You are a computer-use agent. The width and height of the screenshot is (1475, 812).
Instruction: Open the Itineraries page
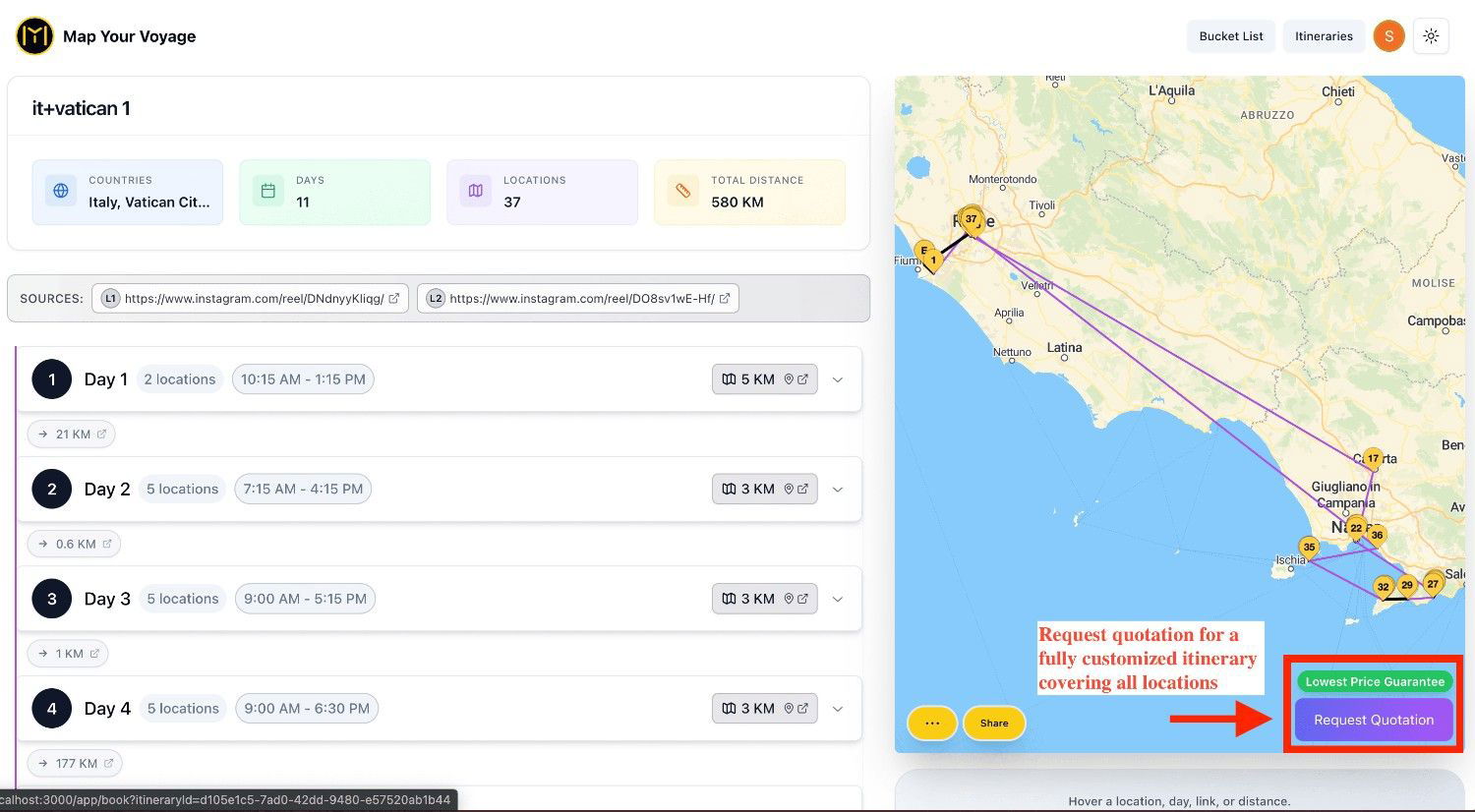(x=1324, y=36)
